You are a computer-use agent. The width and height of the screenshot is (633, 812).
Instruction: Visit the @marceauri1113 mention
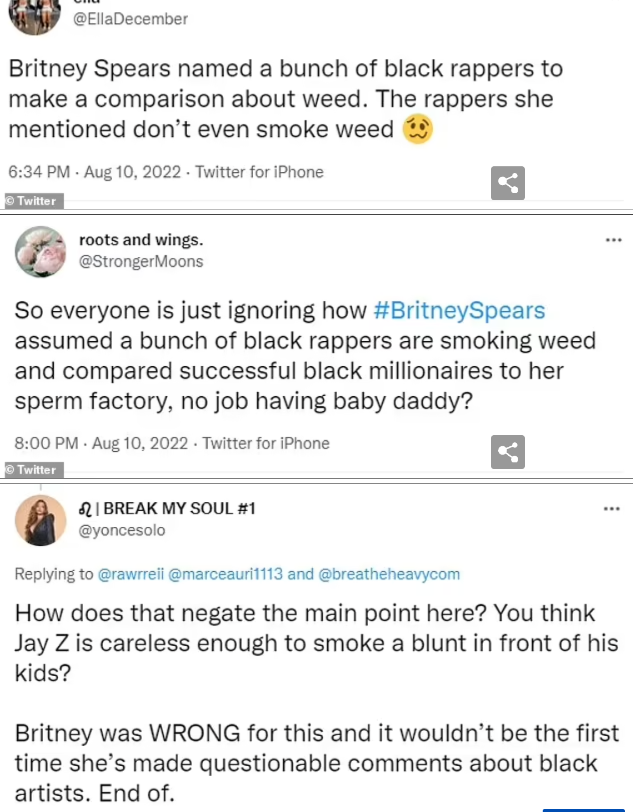point(231,574)
